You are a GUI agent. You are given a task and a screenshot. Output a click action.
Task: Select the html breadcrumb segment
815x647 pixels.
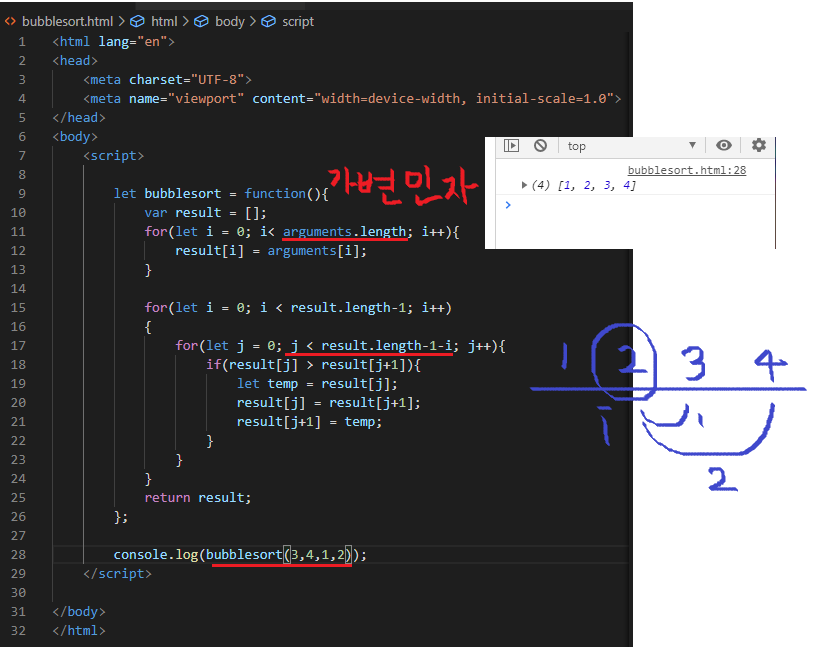(164, 21)
